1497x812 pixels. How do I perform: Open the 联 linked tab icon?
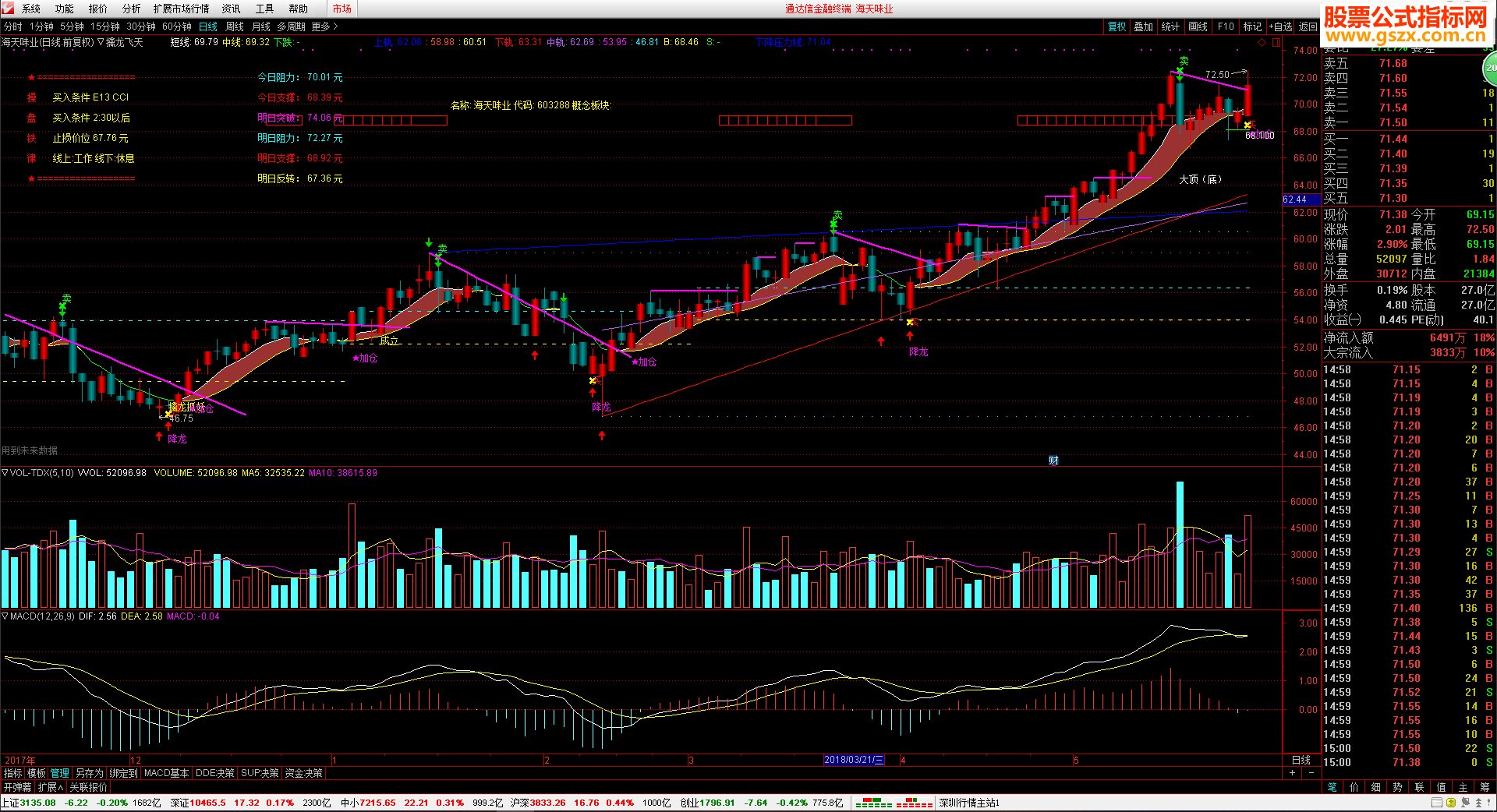pos(1420,787)
